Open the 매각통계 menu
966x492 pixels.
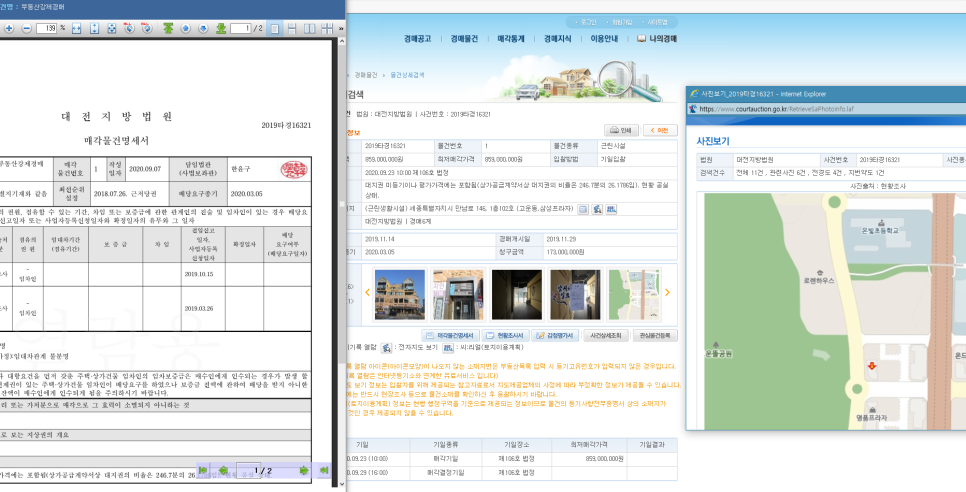tap(511, 39)
